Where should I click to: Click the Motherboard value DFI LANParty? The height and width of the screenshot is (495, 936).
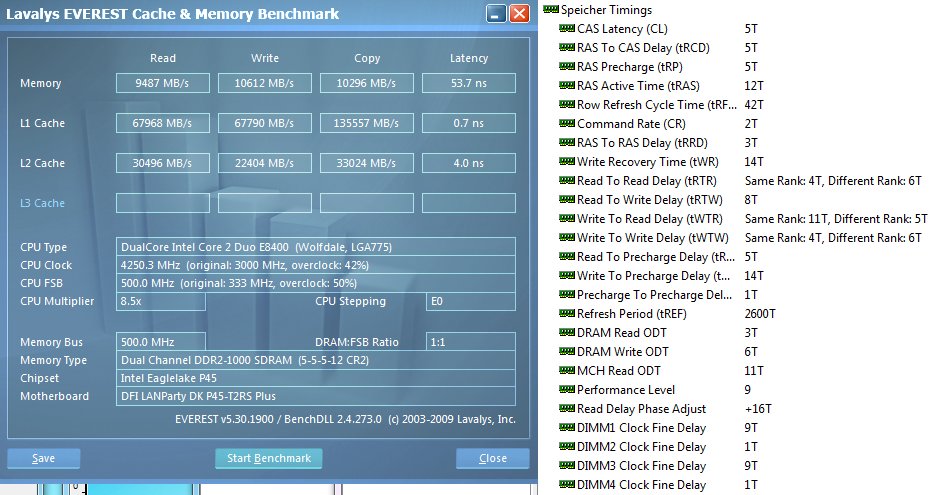coord(316,396)
